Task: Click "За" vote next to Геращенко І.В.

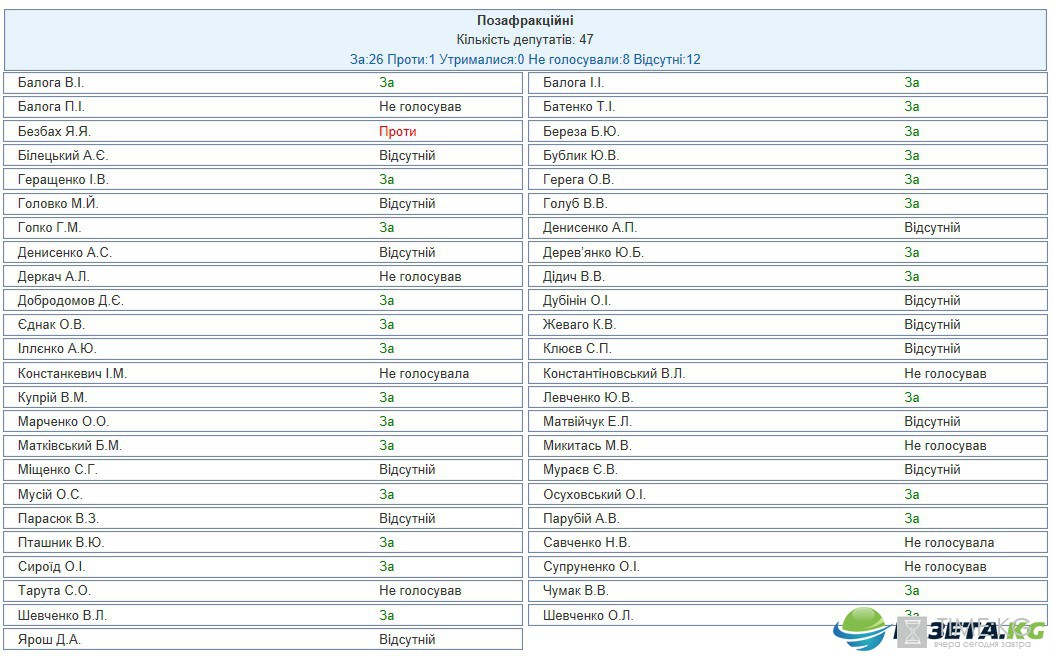Action: (x=386, y=180)
